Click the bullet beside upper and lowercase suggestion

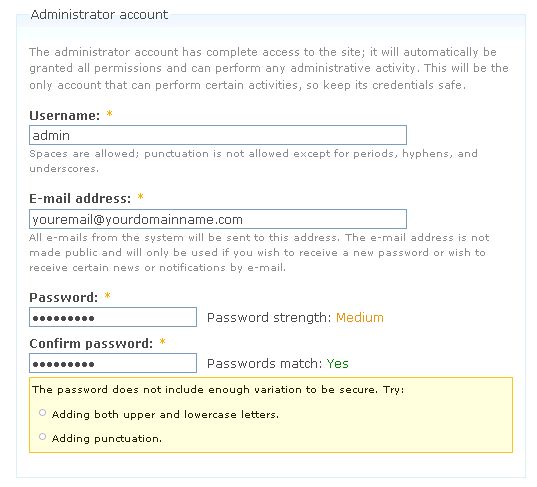click(42, 413)
